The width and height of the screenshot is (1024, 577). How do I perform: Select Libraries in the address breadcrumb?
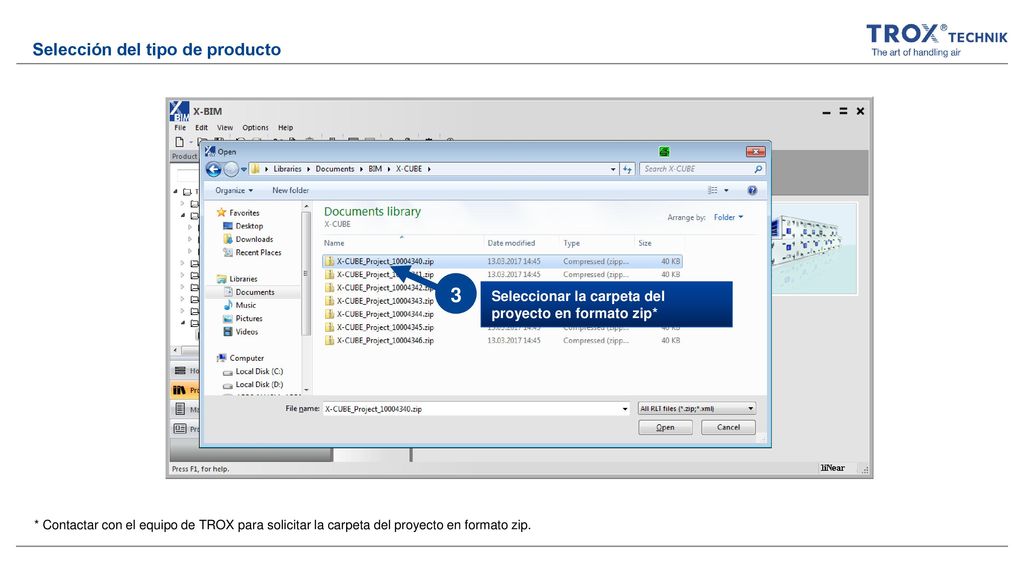(x=287, y=169)
